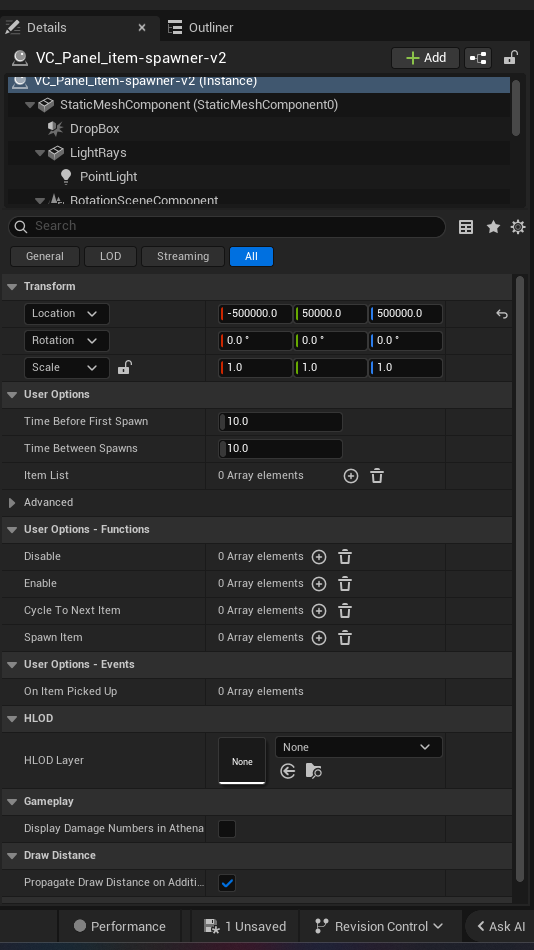Click the 1 Unsaved button
Image resolution: width=534 pixels, height=950 pixels.
[245, 926]
